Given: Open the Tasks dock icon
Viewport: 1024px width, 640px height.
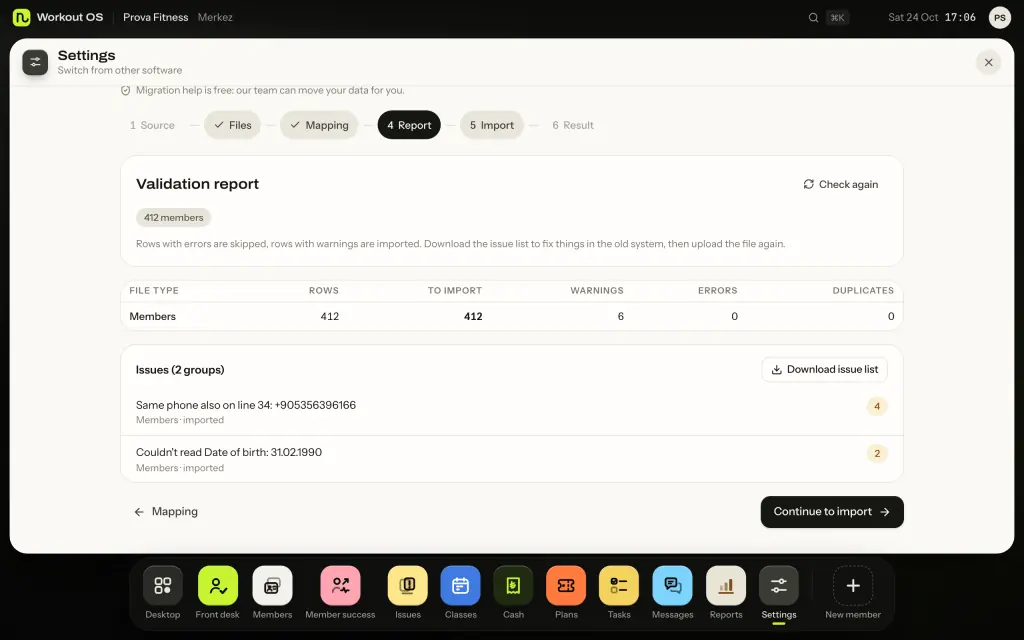Looking at the screenshot, I should pyautogui.click(x=619, y=585).
